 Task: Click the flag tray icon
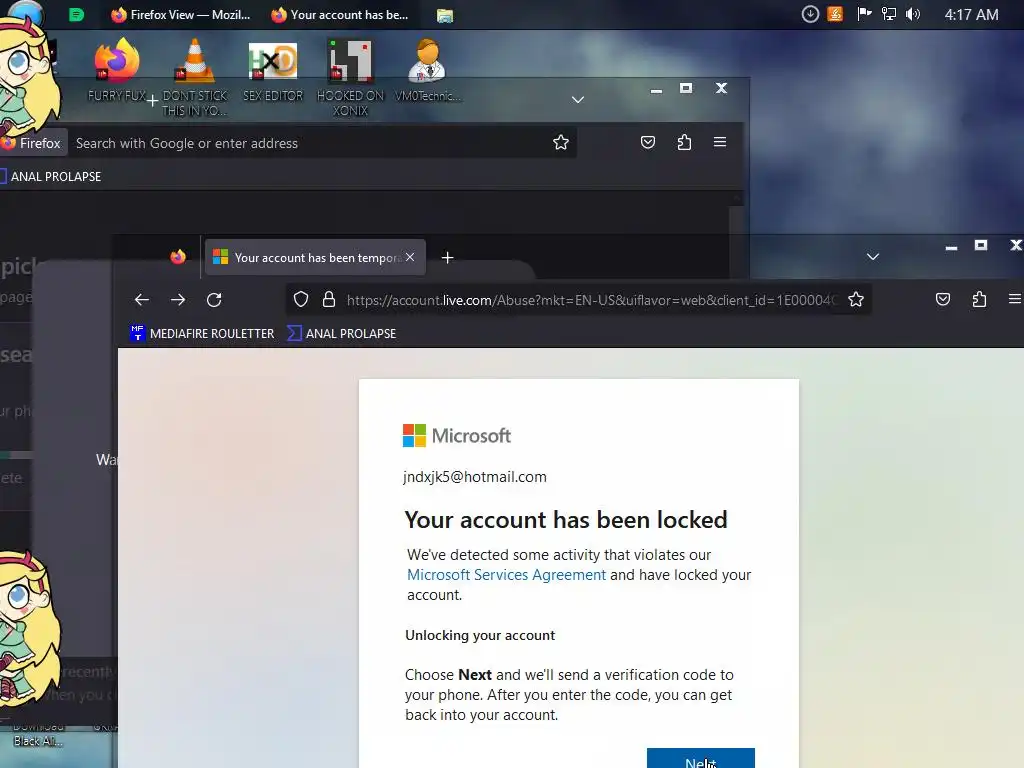click(864, 14)
